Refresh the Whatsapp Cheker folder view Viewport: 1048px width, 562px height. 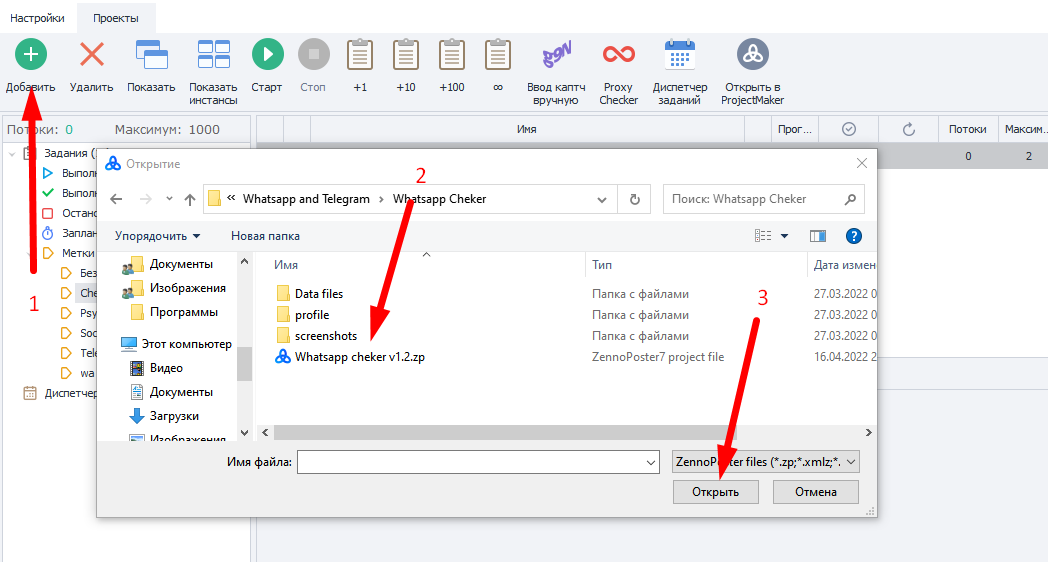[x=634, y=199]
